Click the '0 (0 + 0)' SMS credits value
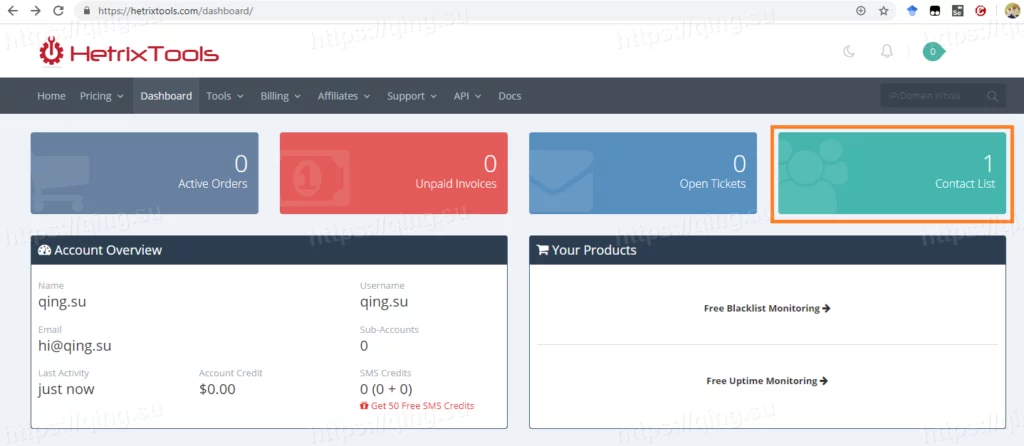The image size is (1024, 446). [386, 389]
